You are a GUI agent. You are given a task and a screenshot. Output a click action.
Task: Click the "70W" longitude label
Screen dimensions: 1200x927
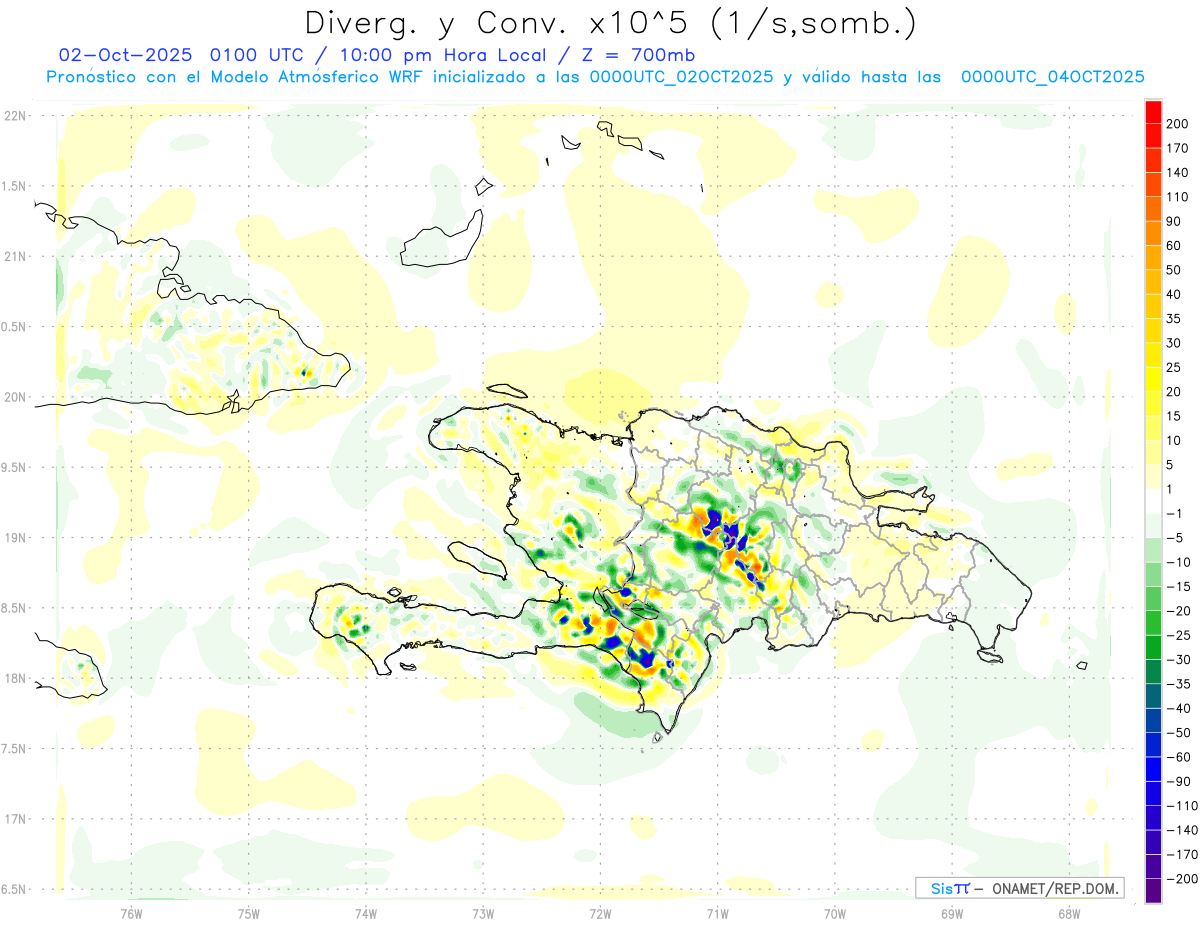(x=835, y=913)
